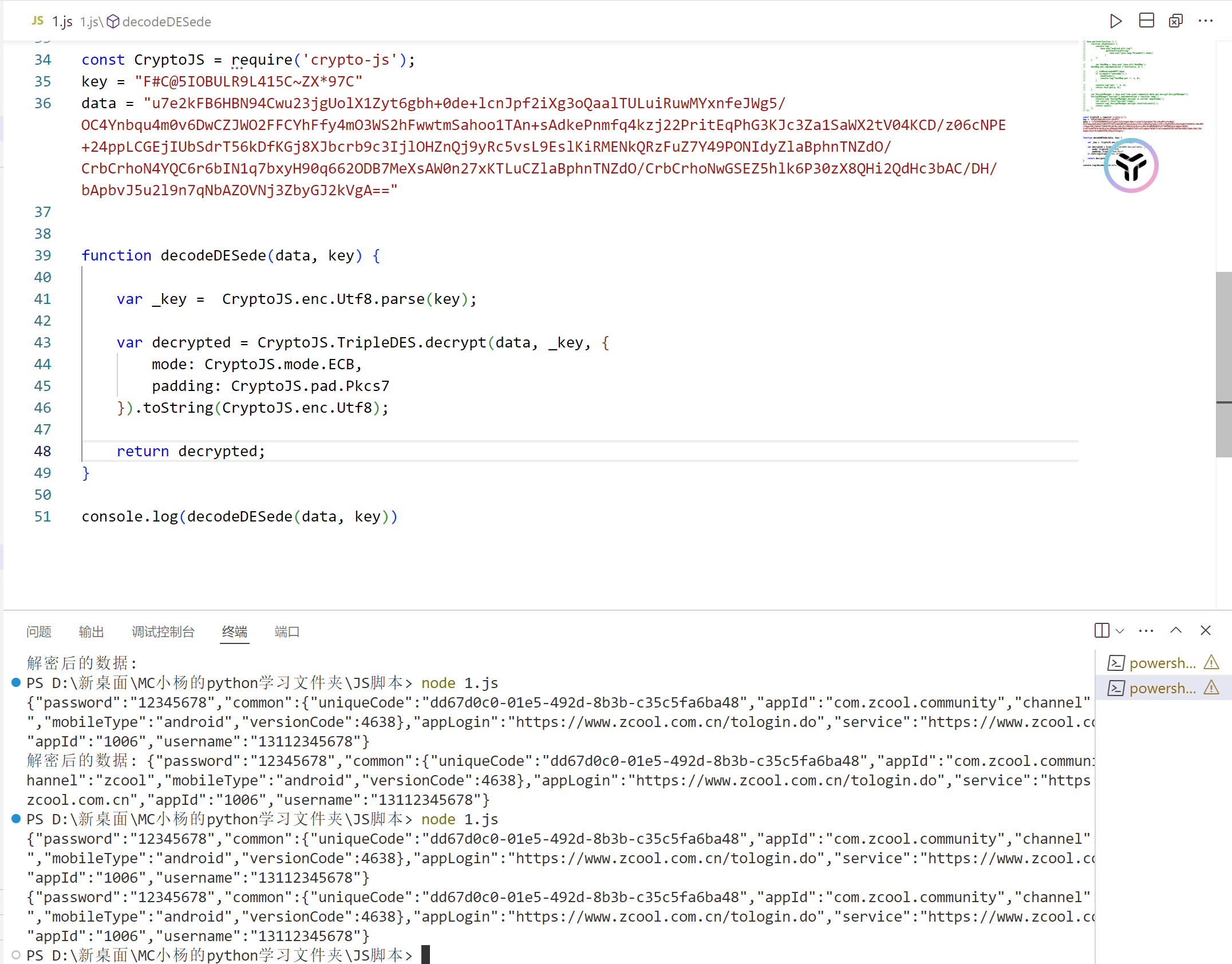Select the second powershell terminal
This screenshot has height=964, width=1232.
tap(1162, 688)
